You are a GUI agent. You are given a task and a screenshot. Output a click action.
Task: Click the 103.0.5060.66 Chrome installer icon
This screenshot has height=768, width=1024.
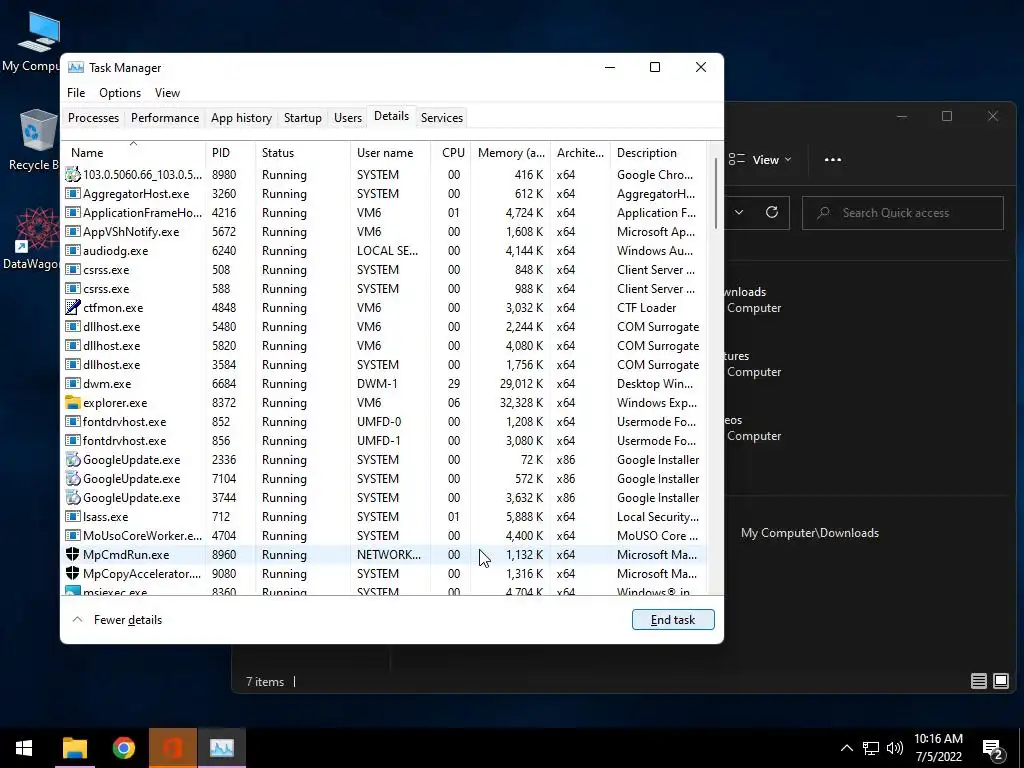point(72,175)
